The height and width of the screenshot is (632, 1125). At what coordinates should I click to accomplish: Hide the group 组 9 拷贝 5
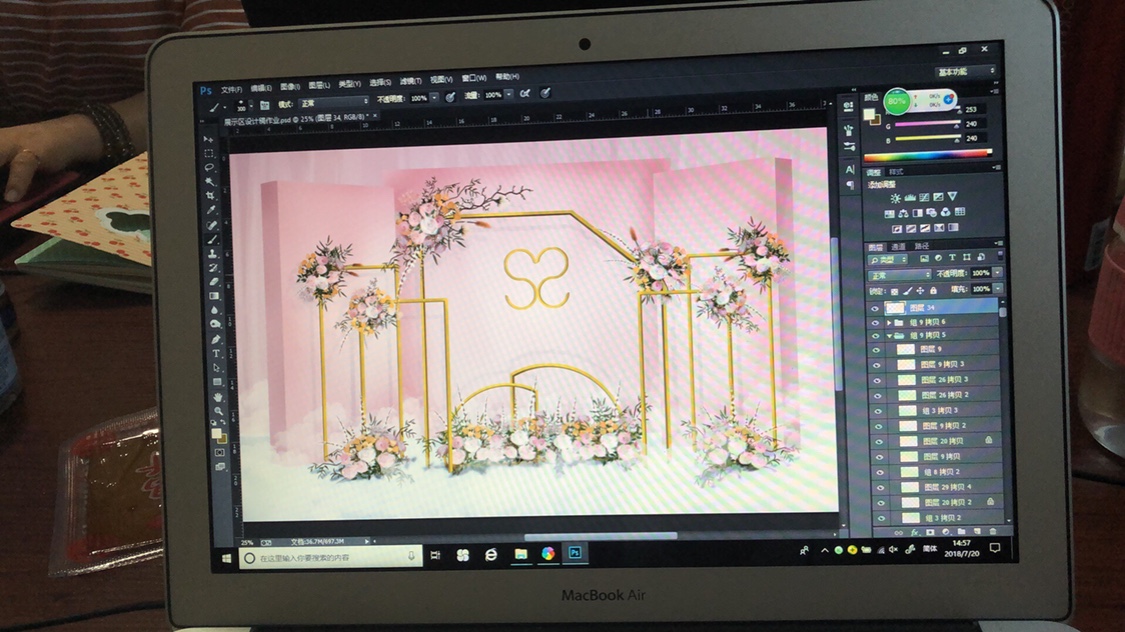(875, 336)
